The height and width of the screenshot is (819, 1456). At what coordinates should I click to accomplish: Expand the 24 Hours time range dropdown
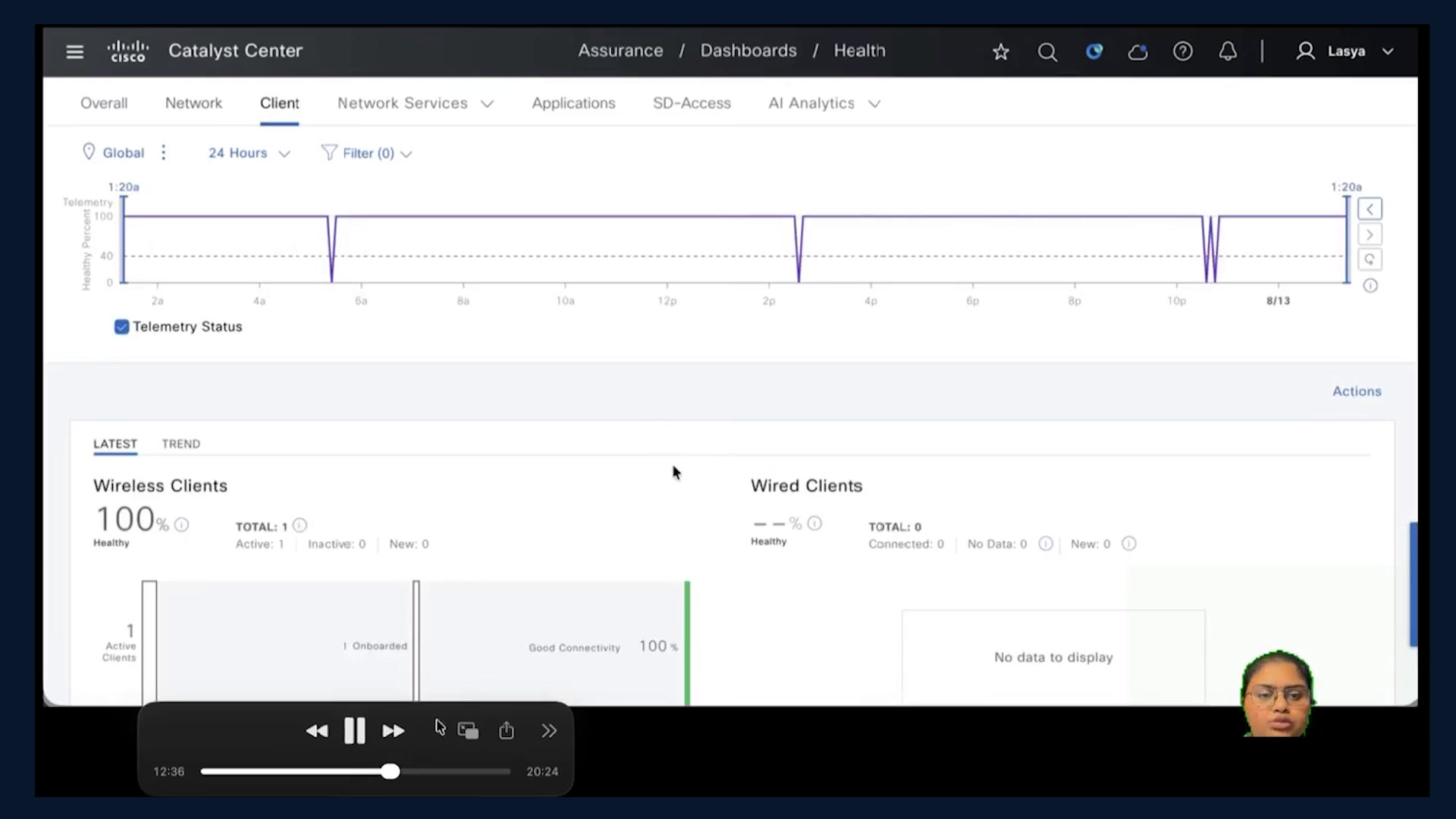click(x=249, y=153)
